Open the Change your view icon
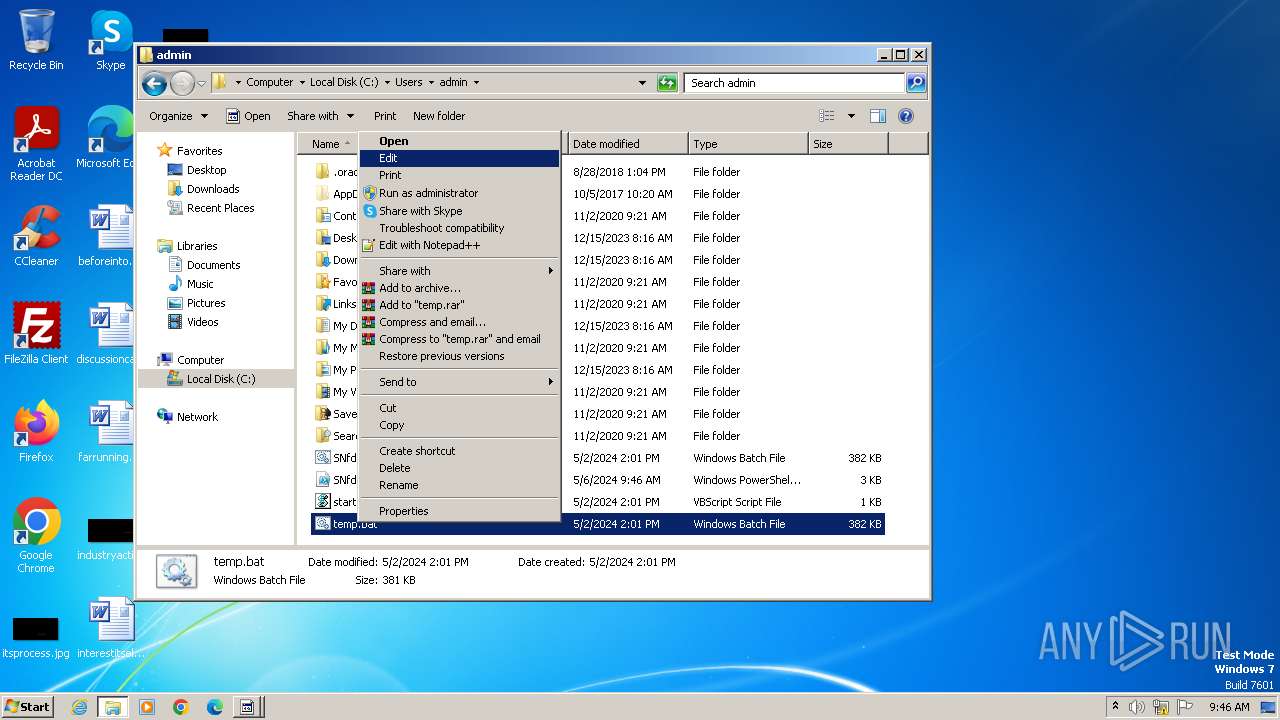Viewport: 1280px width, 720px height. (x=827, y=116)
